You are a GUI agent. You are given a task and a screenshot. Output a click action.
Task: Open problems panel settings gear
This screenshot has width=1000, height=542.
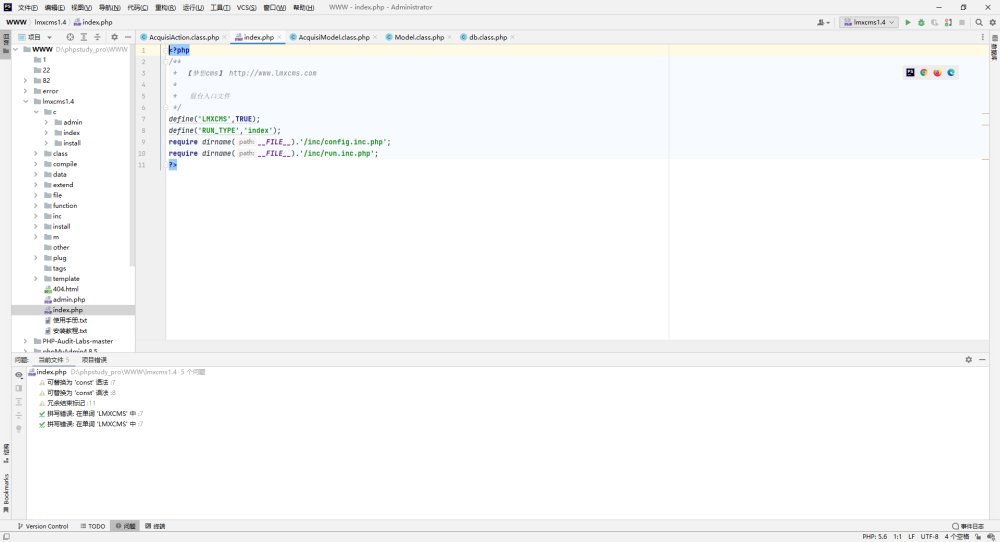968,360
